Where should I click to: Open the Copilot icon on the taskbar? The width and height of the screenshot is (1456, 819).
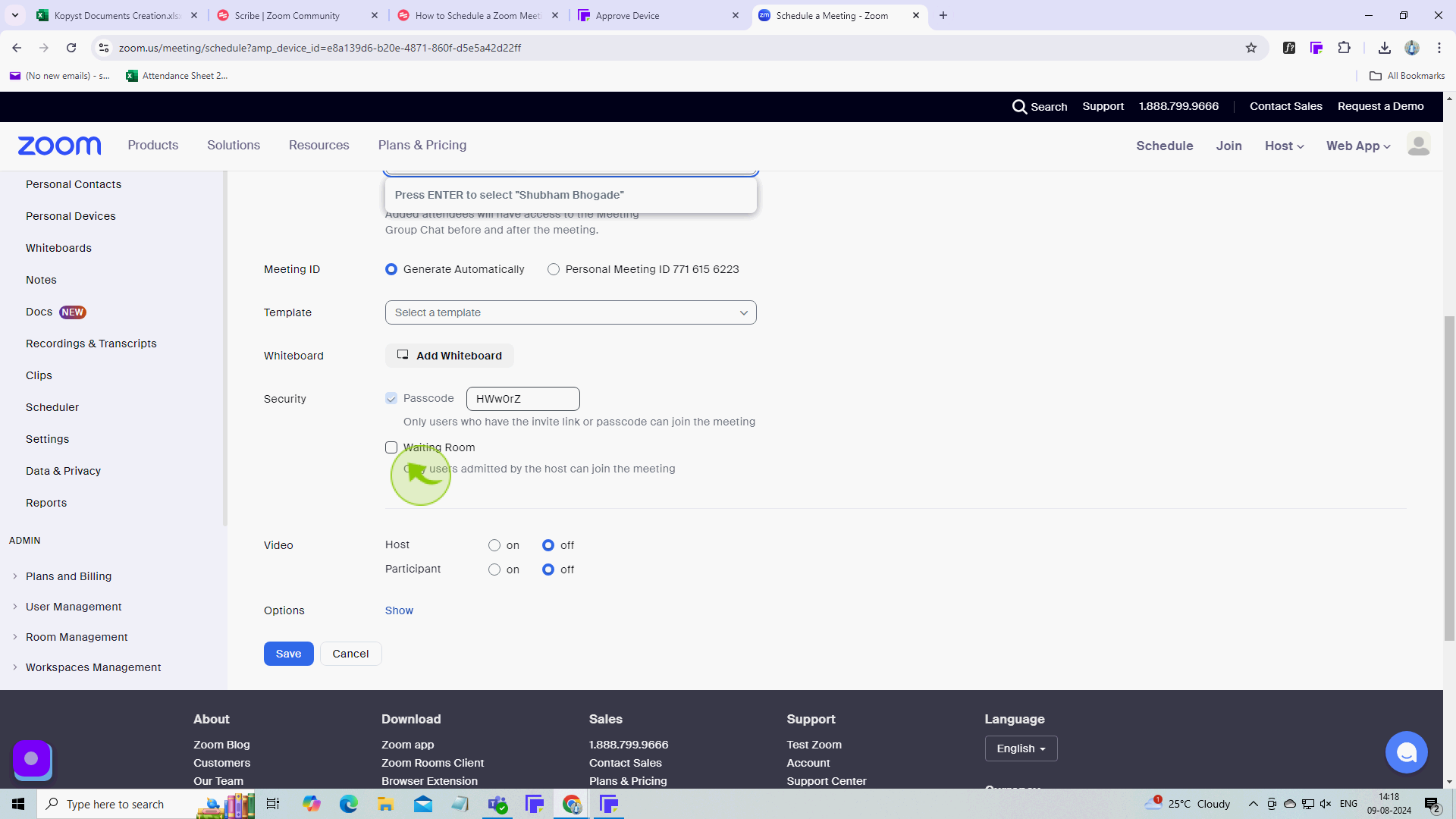pyautogui.click(x=311, y=804)
